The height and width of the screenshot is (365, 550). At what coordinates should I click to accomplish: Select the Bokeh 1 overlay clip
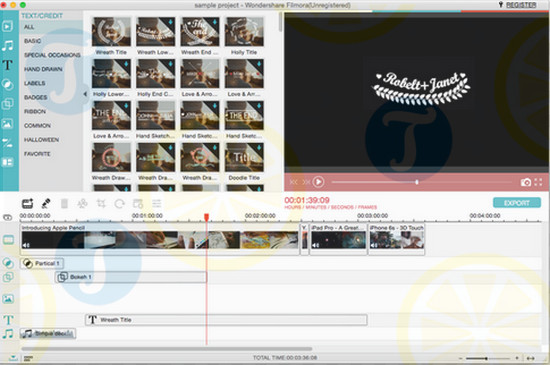(131, 277)
